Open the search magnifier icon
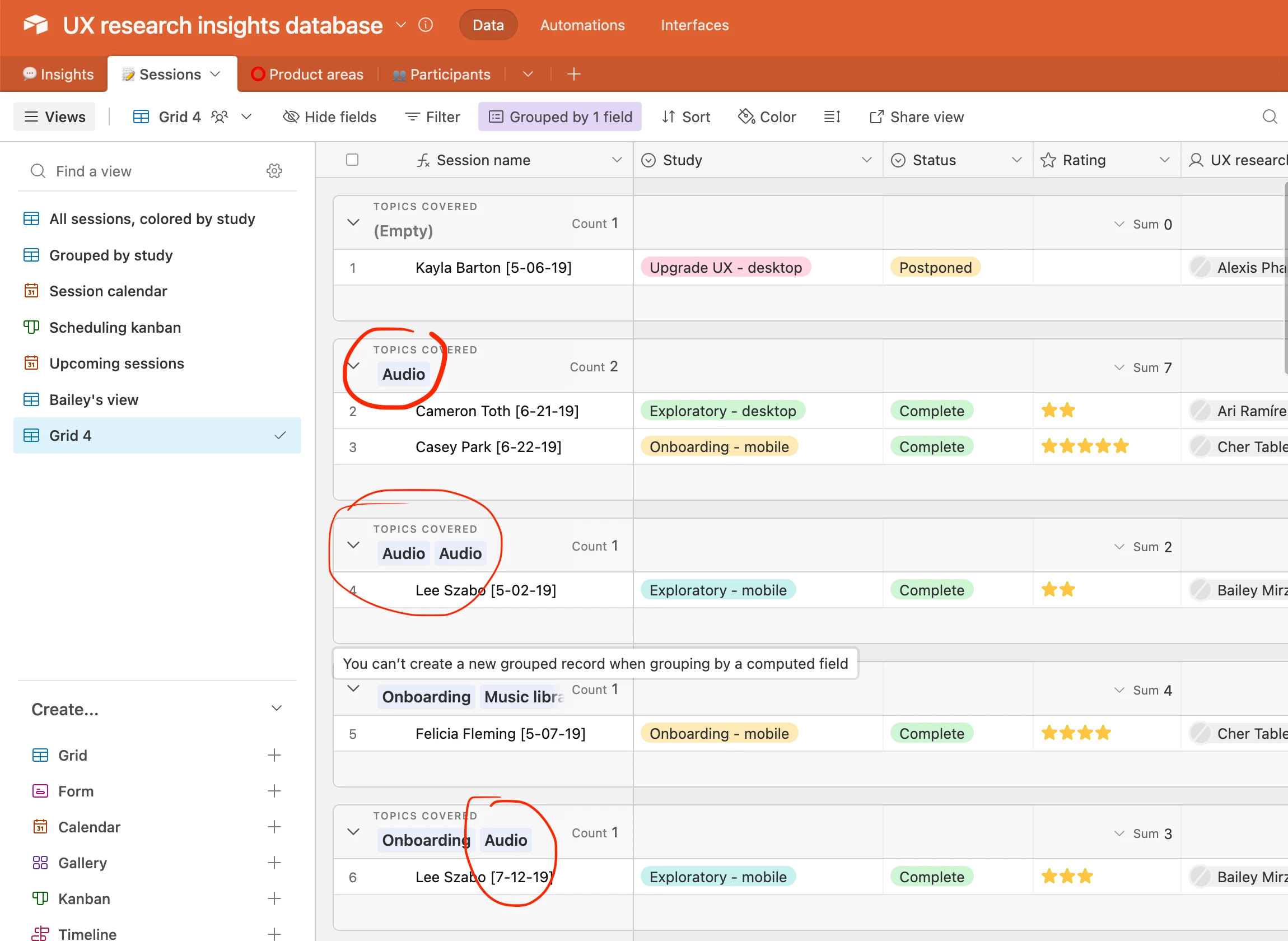Viewport: 1288px width, 941px height. (x=1269, y=117)
